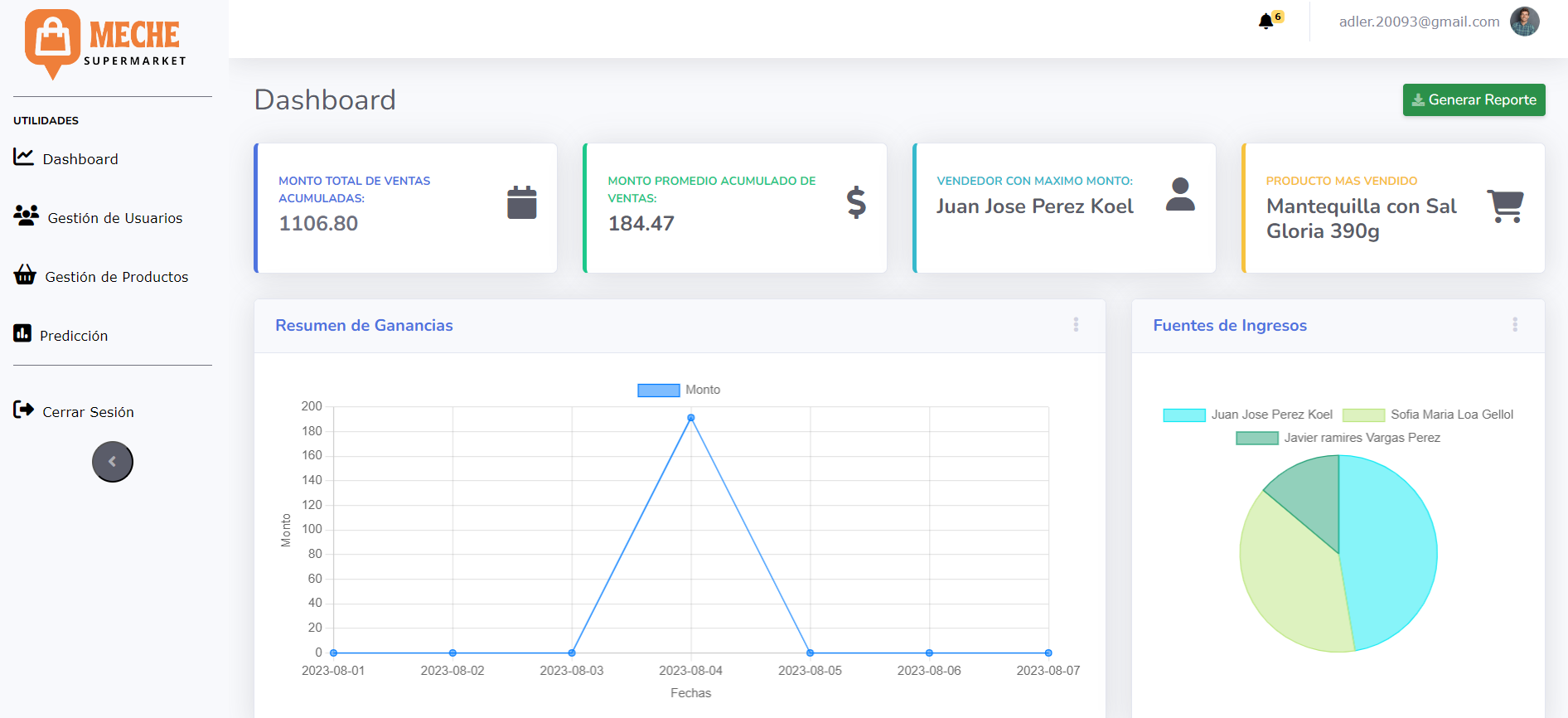Open Gestión de Productos section
This screenshot has height=718, width=1568.
(116, 276)
